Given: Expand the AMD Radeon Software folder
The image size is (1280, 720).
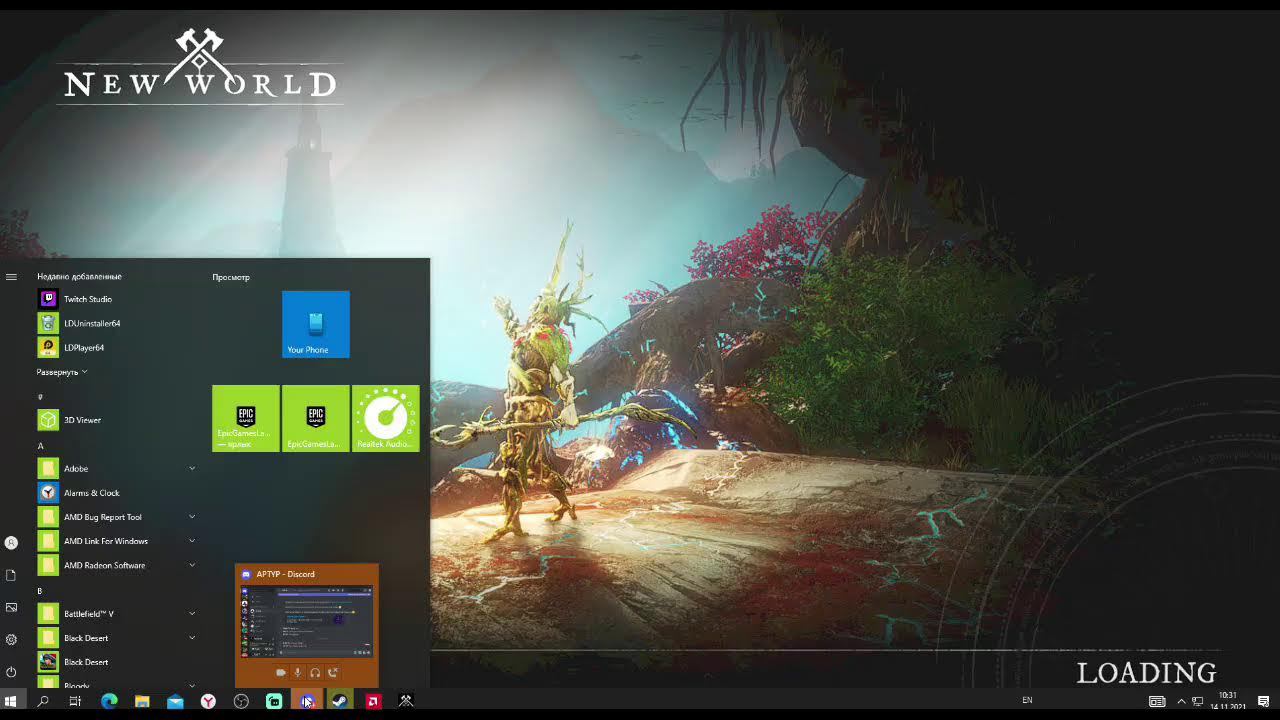Looking at the screenshot, I should [192, 565].
